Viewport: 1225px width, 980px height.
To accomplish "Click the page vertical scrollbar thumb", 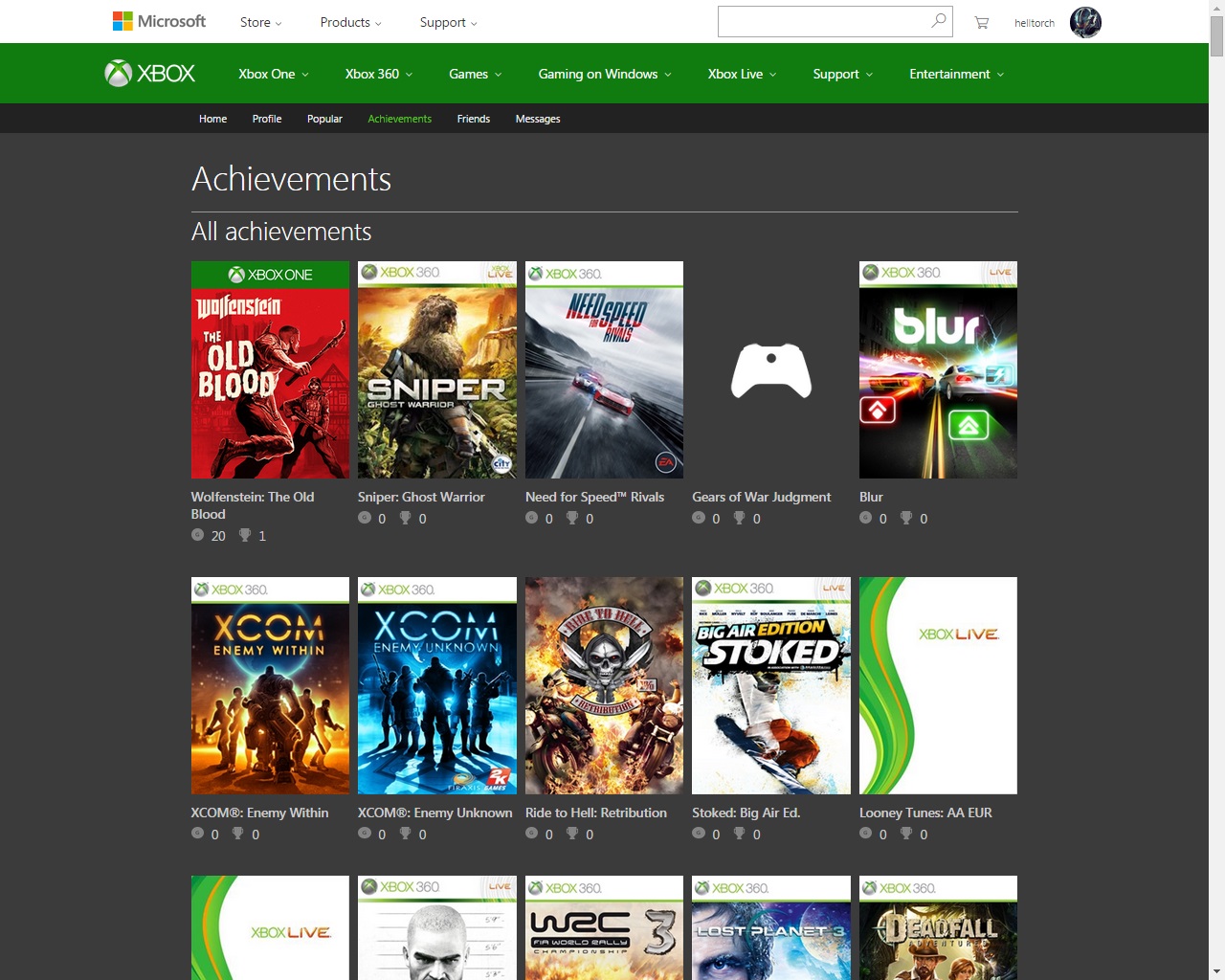I will [1216, 36].
